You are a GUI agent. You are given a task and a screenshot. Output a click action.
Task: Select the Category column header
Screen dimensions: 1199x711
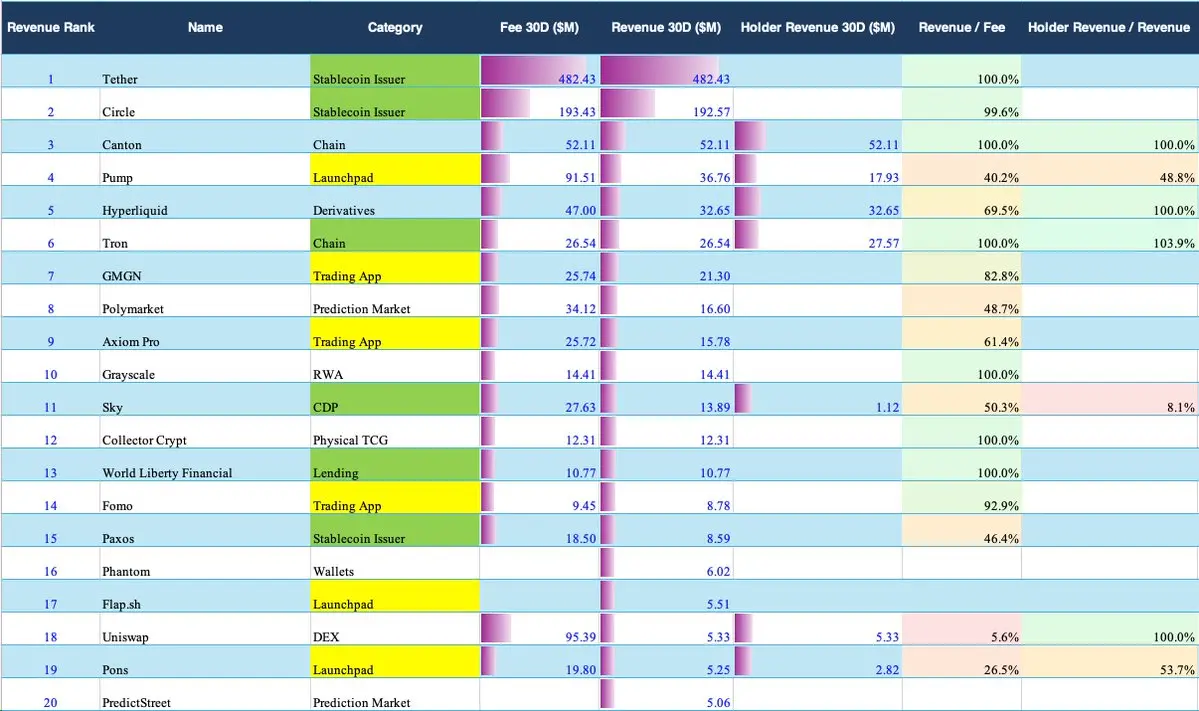coord(395,28)
